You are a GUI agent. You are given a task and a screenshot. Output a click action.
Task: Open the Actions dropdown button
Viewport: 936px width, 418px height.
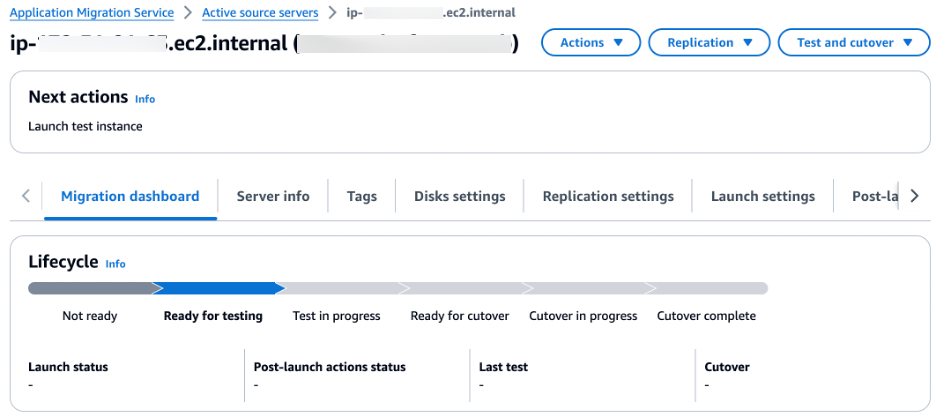(591, 42)
